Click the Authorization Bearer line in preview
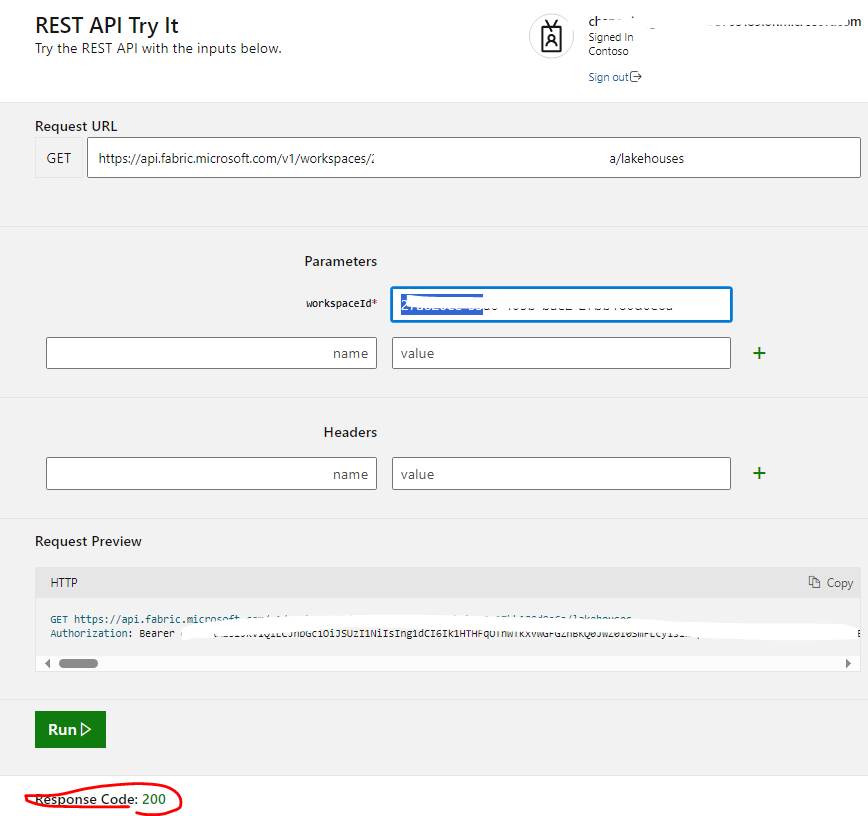Image resolution: width=868 pixels, height=816 pixels. pyautogui.click(x=454, y=633)
